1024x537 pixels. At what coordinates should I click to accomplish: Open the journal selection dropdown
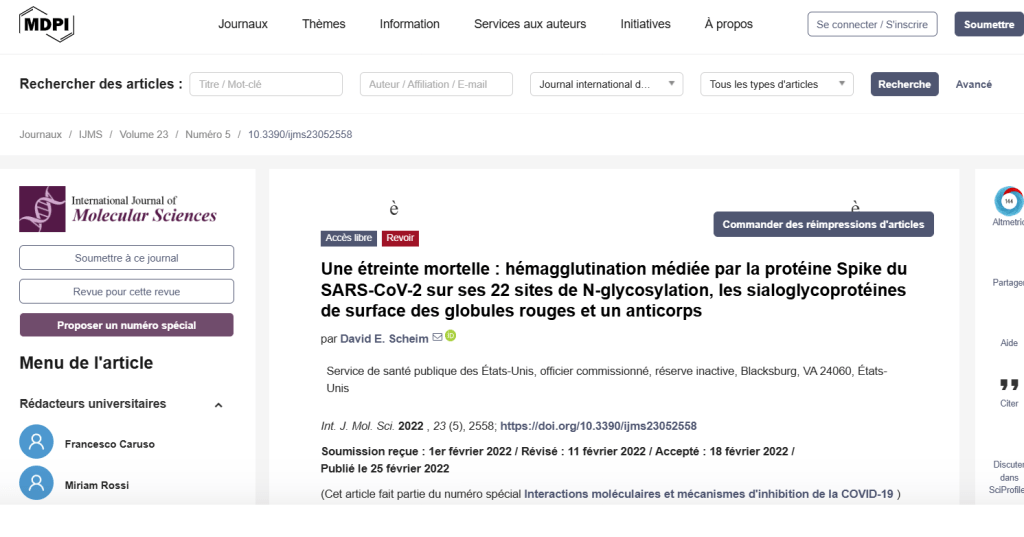point(605,85)
